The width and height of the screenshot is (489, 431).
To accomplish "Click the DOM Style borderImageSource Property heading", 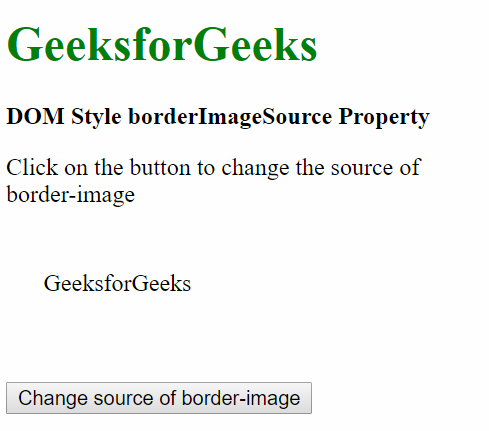I will [218, 117].
